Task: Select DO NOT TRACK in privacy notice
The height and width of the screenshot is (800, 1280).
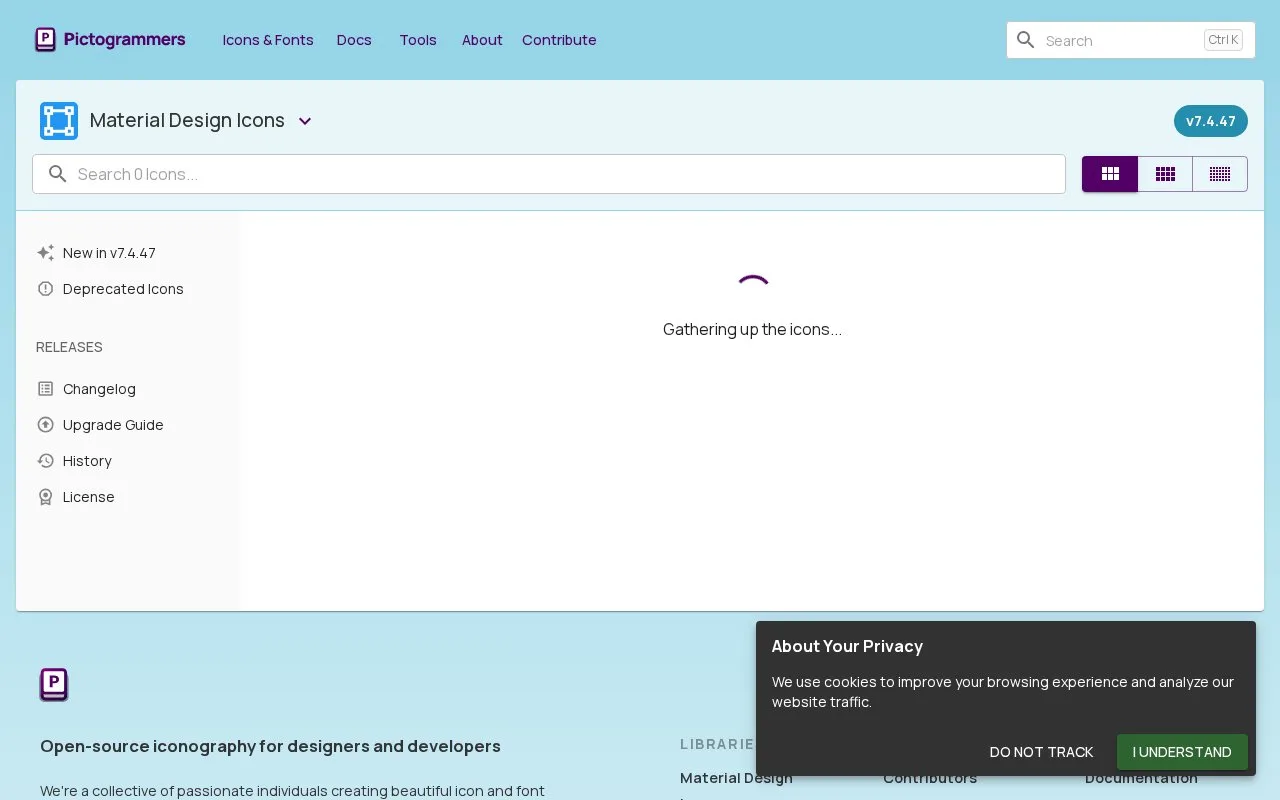Action: (x=1041, y=752)
